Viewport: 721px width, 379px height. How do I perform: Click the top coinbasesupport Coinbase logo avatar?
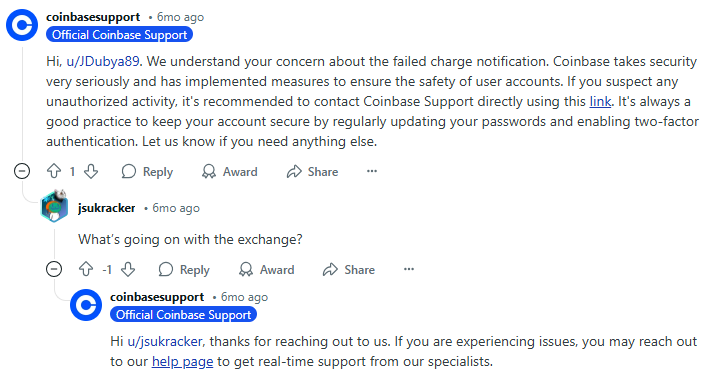(22, 25)
